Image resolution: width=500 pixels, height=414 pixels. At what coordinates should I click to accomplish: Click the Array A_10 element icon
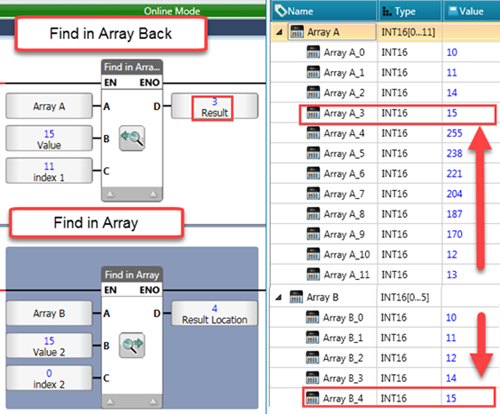pyautogui.click(x=313, y=254)
